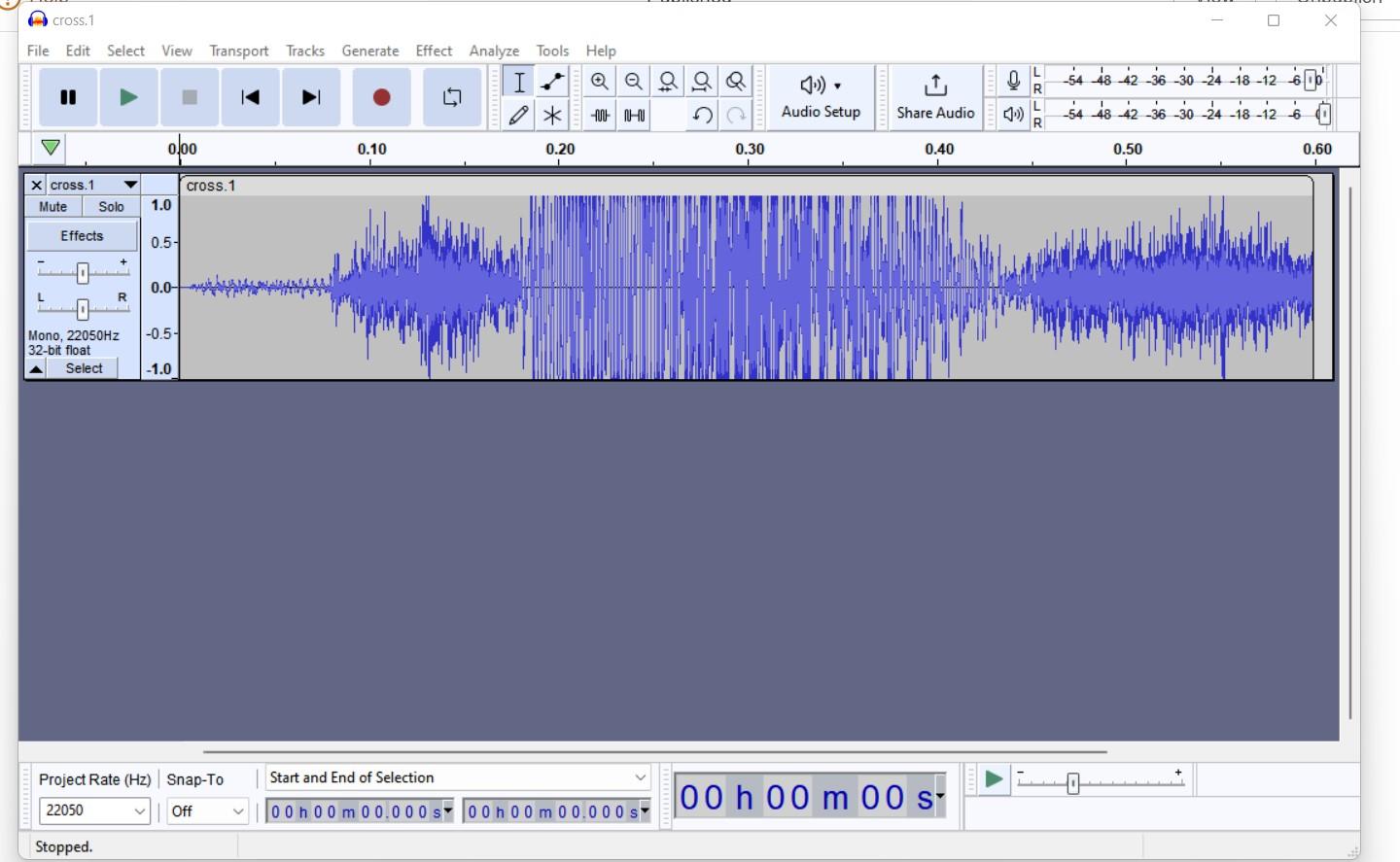The height and width of the screenshot is (862, 1400).
Task: Fit project to width zoom icon
Action: click(x=702, y=82)
